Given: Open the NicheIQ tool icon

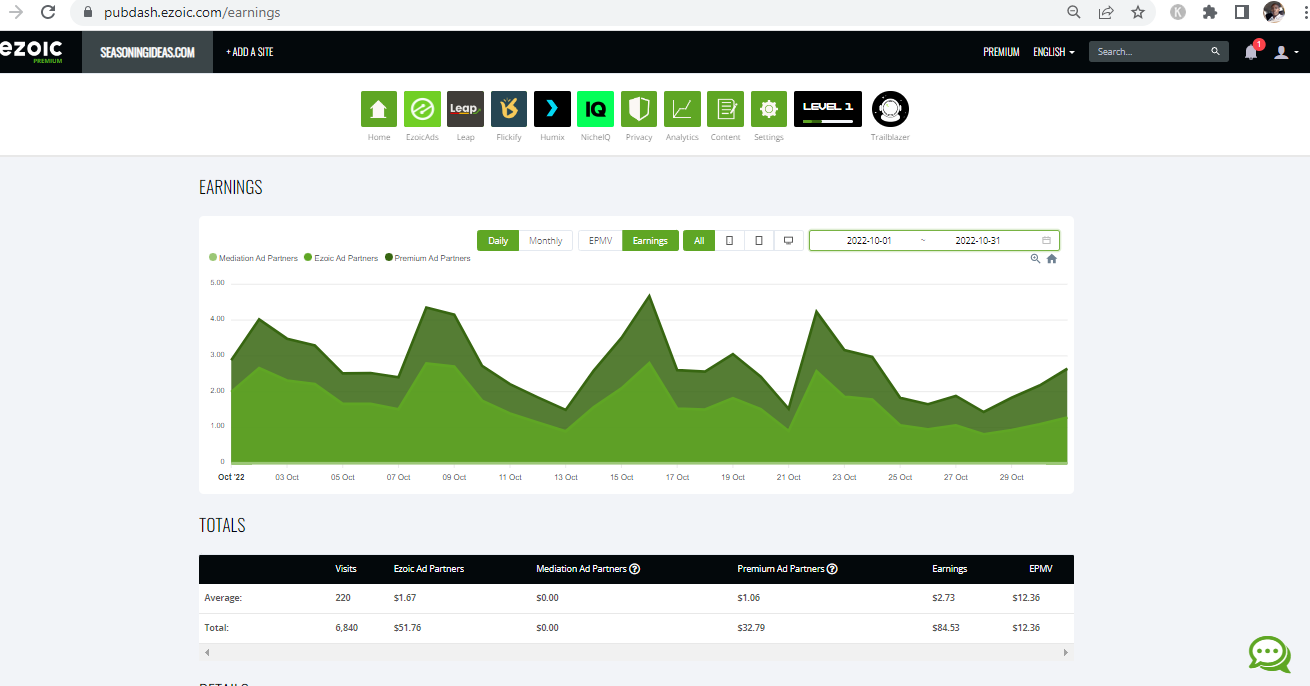Looking at the screenshot, I should tap(595, 109).
